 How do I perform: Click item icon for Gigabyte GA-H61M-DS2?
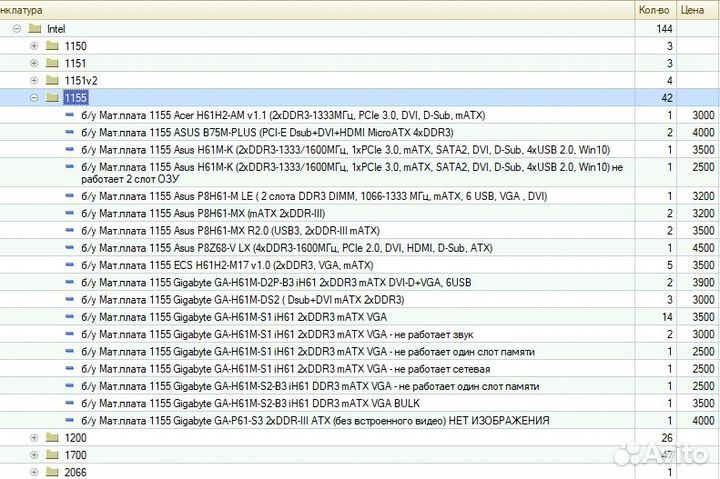click(x=70, y=299)
